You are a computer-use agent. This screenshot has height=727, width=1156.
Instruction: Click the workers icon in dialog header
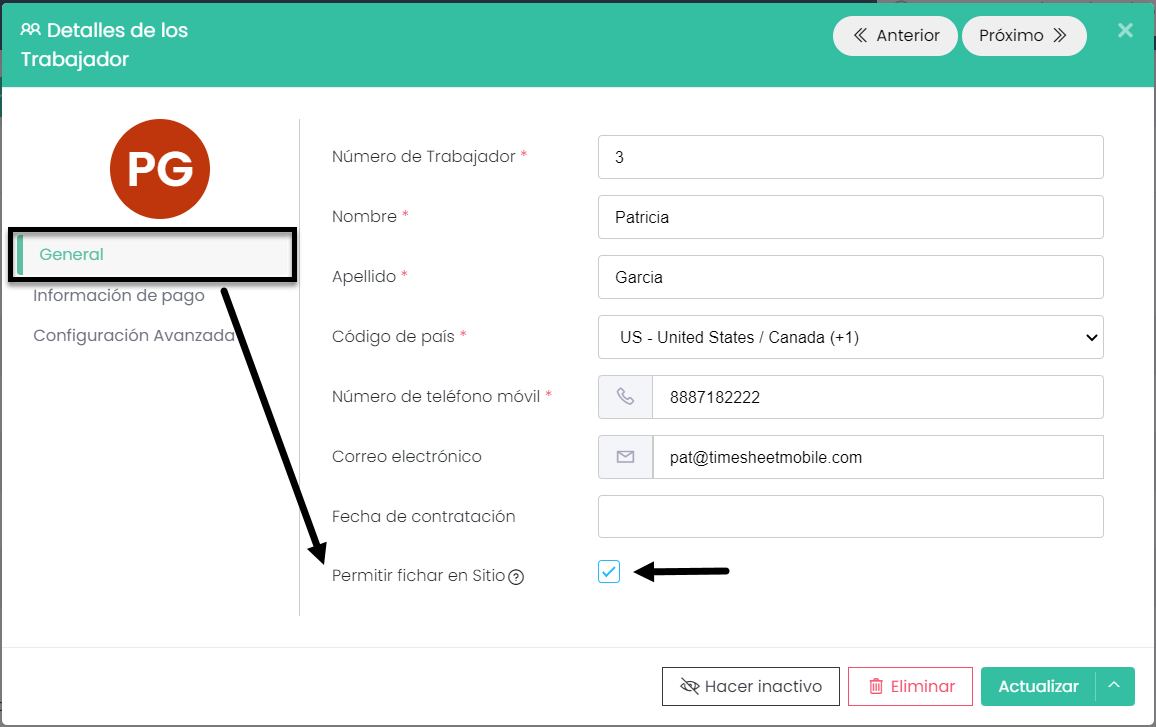click(x=31, y=30)
